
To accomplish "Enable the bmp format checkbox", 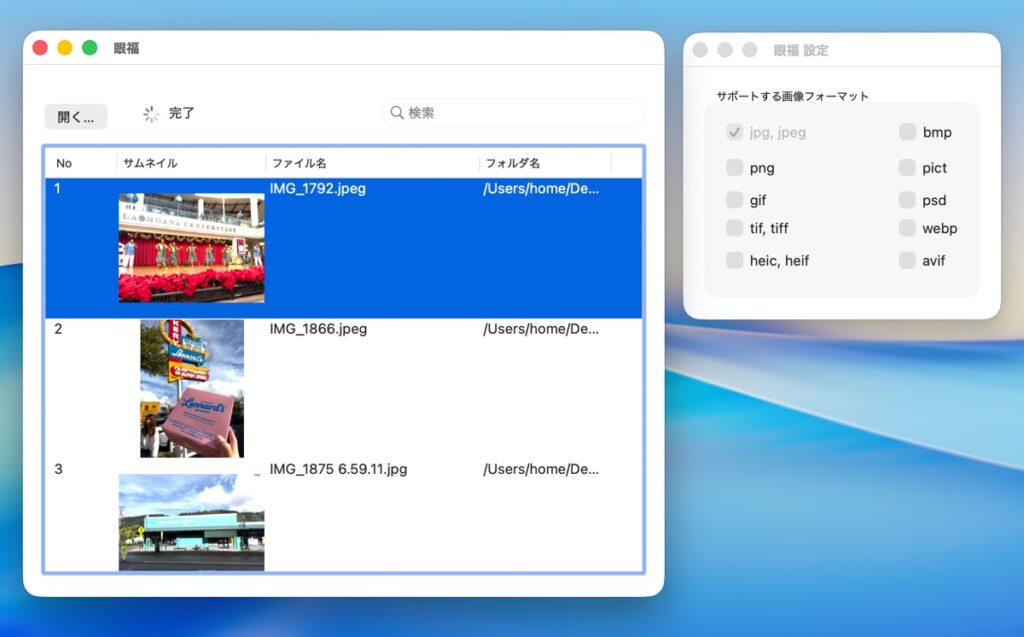I will (x=907, y=132).
